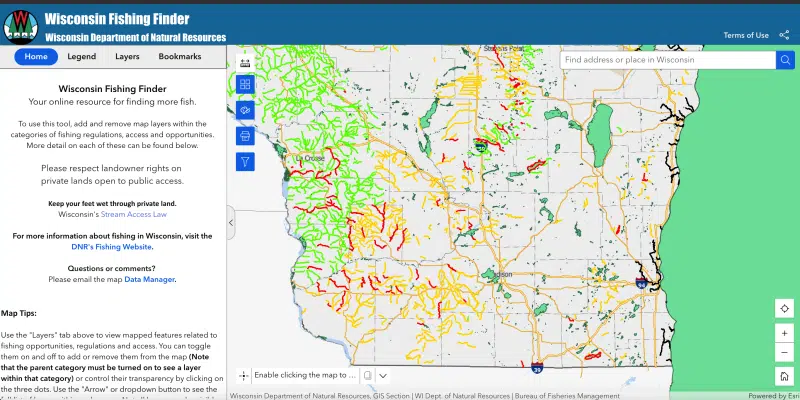The width and height of the screenshot is (800, 400).
Task: Click the Powered by Esri attribution
Action: tap(773, 396)
